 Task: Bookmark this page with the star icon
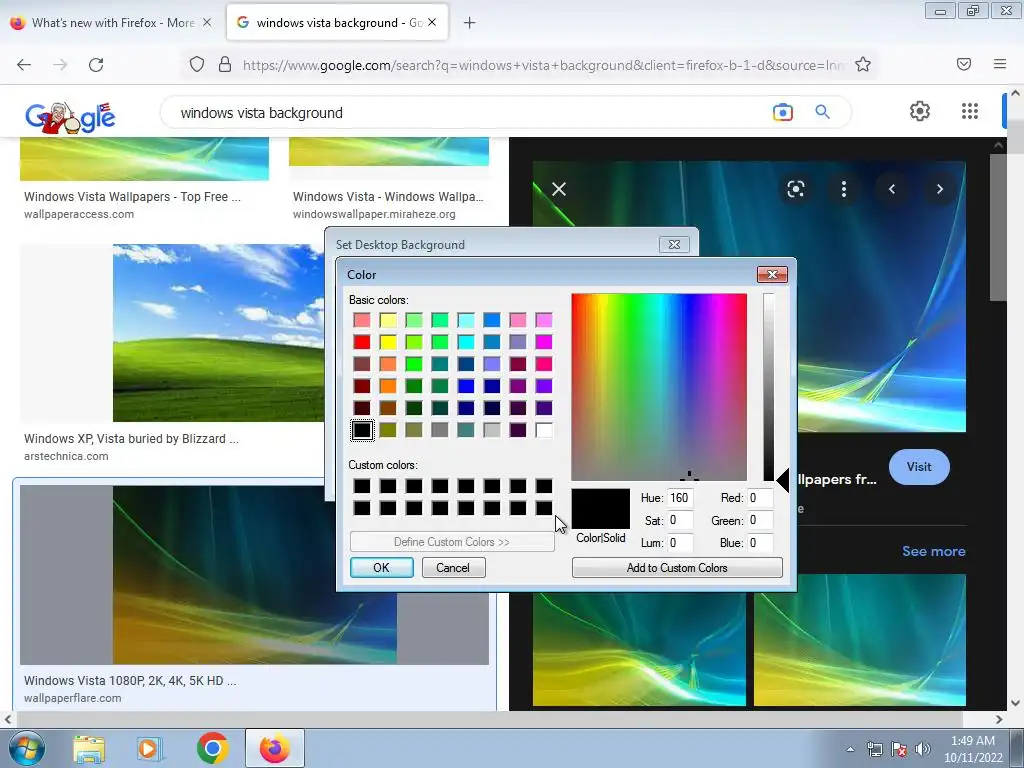tap(863, 65)
